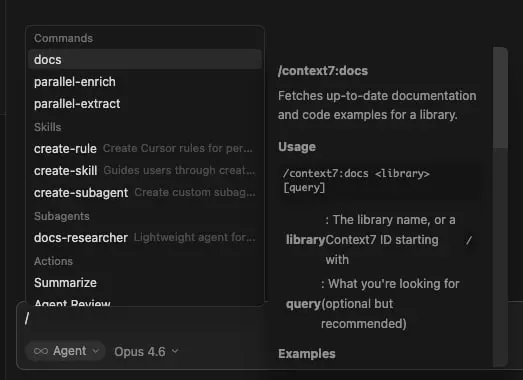The height and width of the screenshot is (380, 523).
Task: Click the /context7:docs heading
Action: 323,71
